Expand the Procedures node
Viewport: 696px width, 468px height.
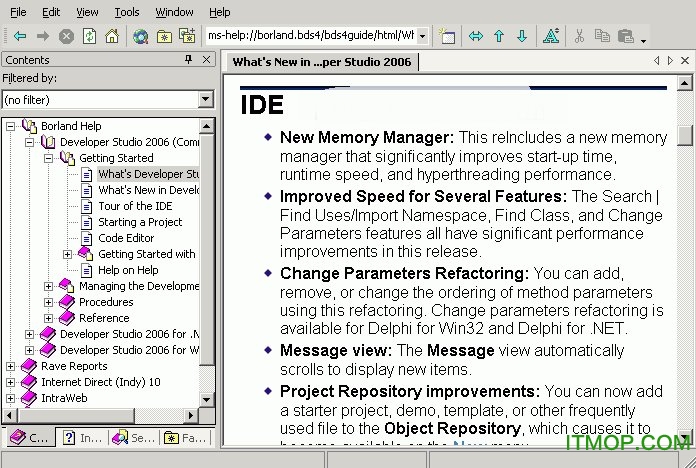pos(48,302)
